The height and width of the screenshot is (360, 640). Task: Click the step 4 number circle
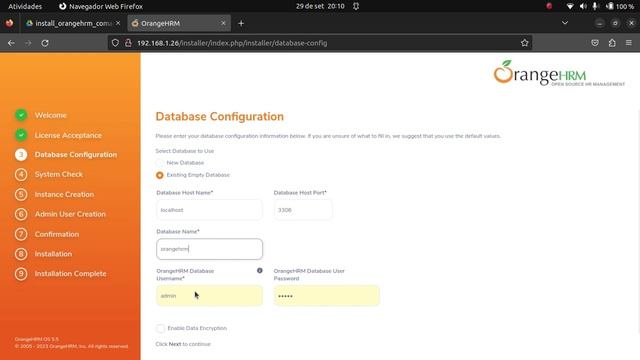[x=21, y=175]
